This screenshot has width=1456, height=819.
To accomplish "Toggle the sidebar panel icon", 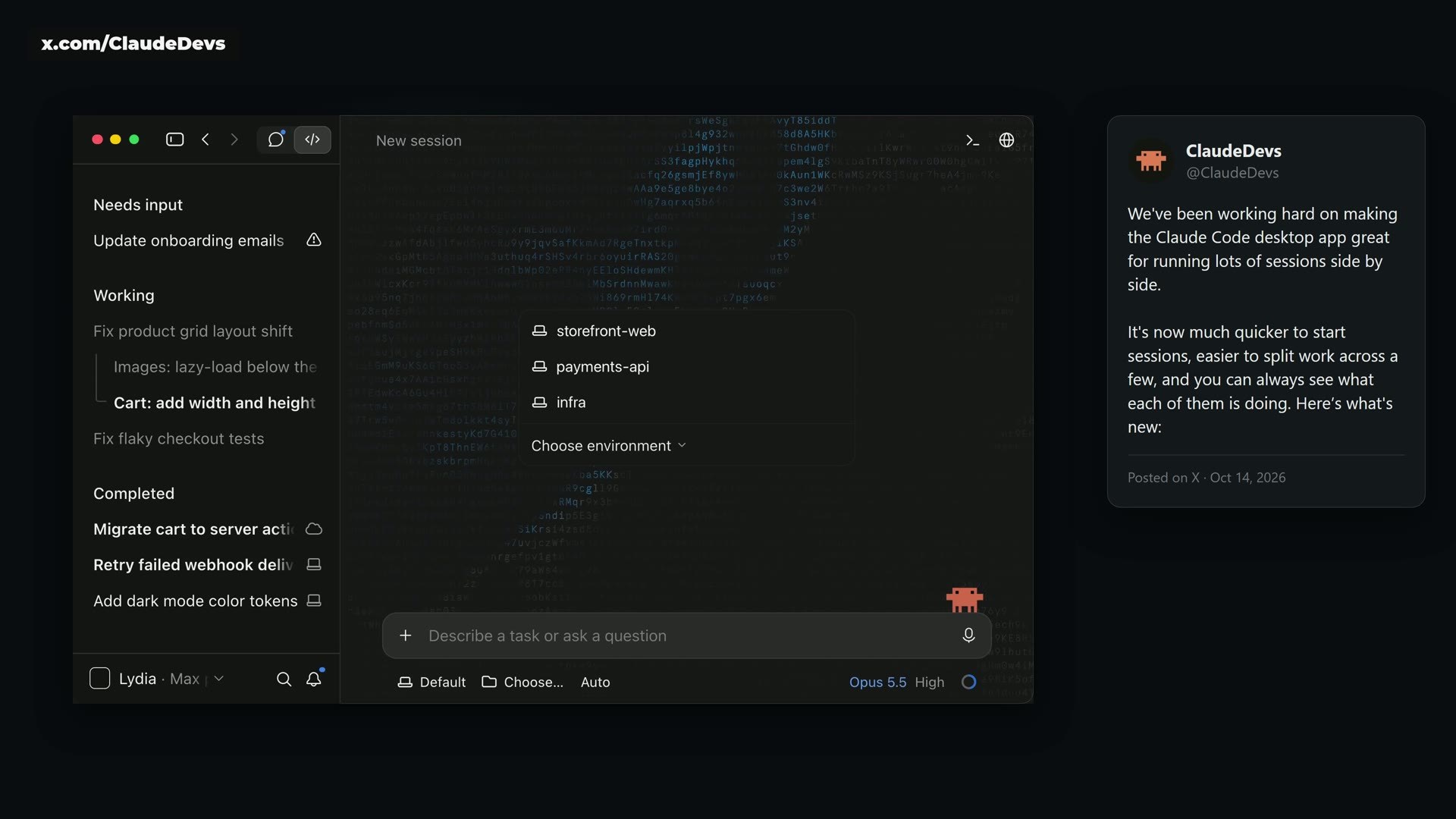I will click(174, 140).
